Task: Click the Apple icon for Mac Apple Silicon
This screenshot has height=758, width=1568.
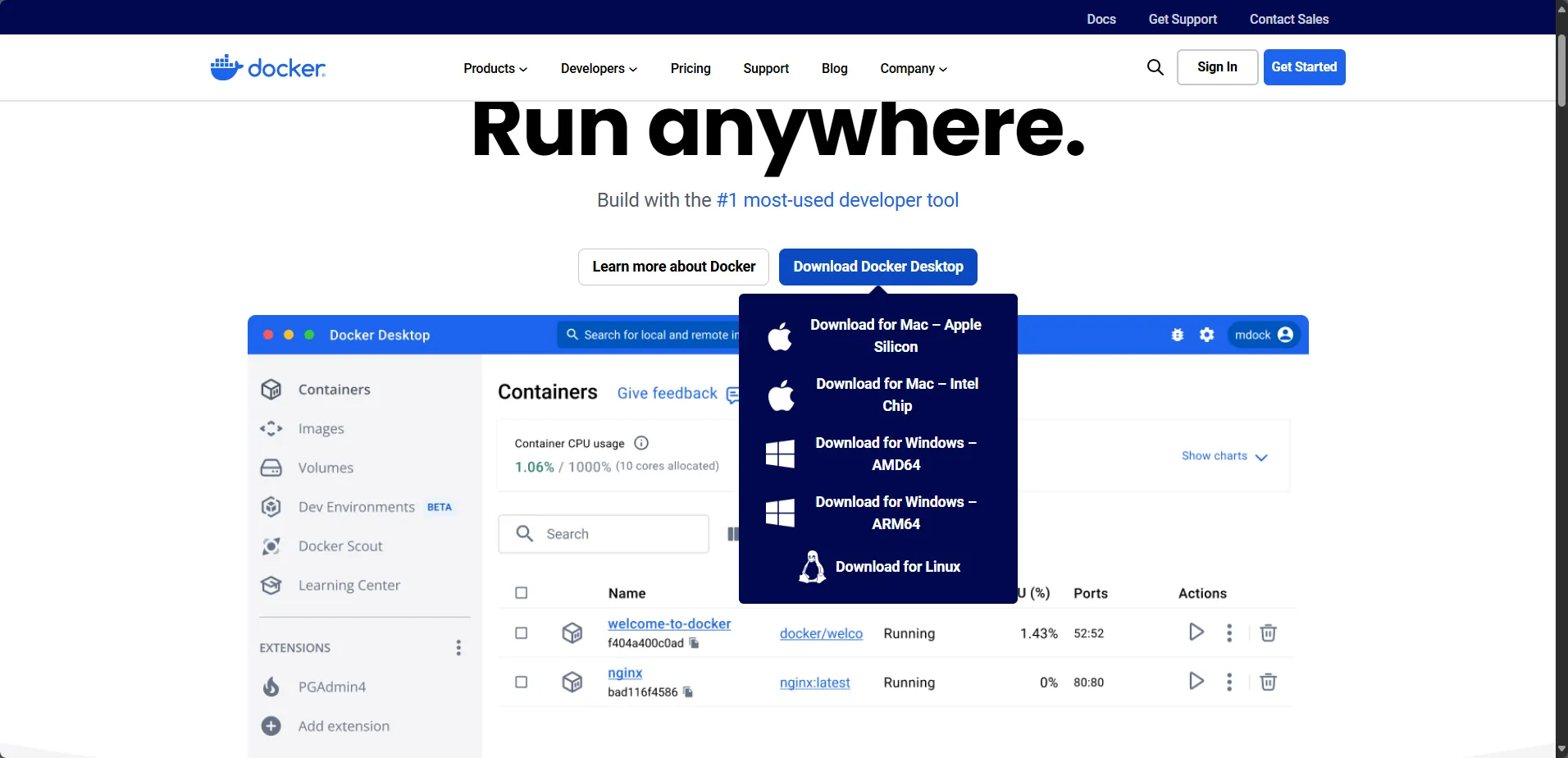Action: (x=780, y=336)
